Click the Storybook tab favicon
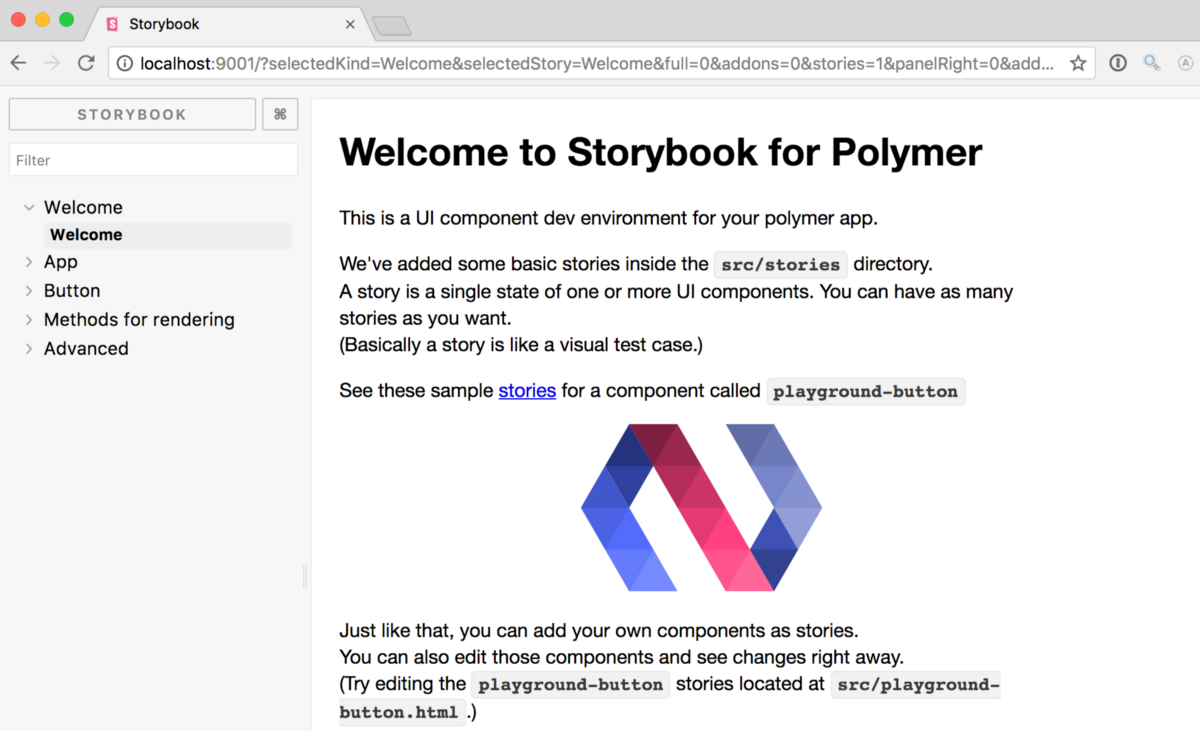 (112, 24)
